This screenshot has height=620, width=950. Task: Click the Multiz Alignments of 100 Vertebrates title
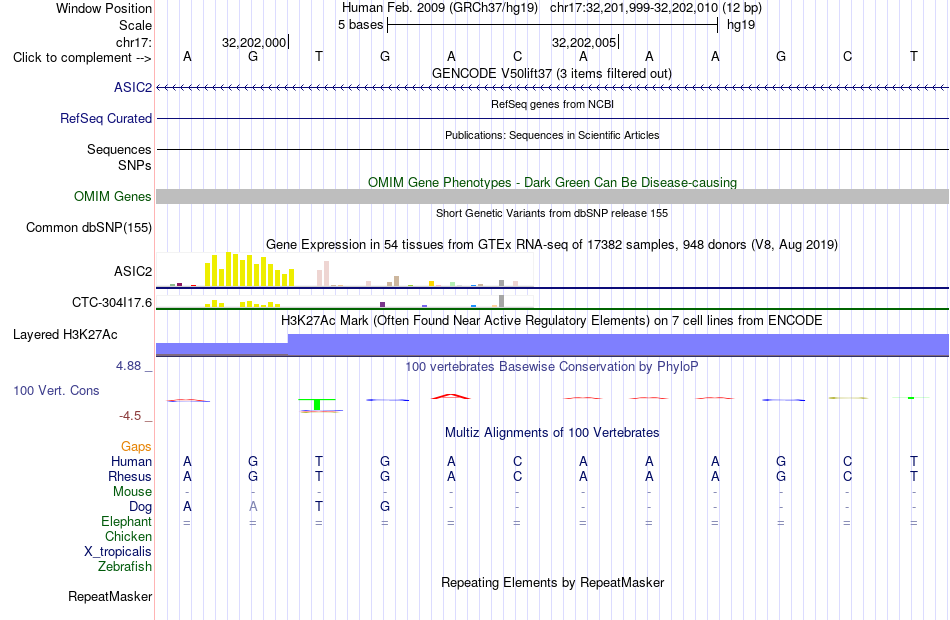click(x=552, y=433)
